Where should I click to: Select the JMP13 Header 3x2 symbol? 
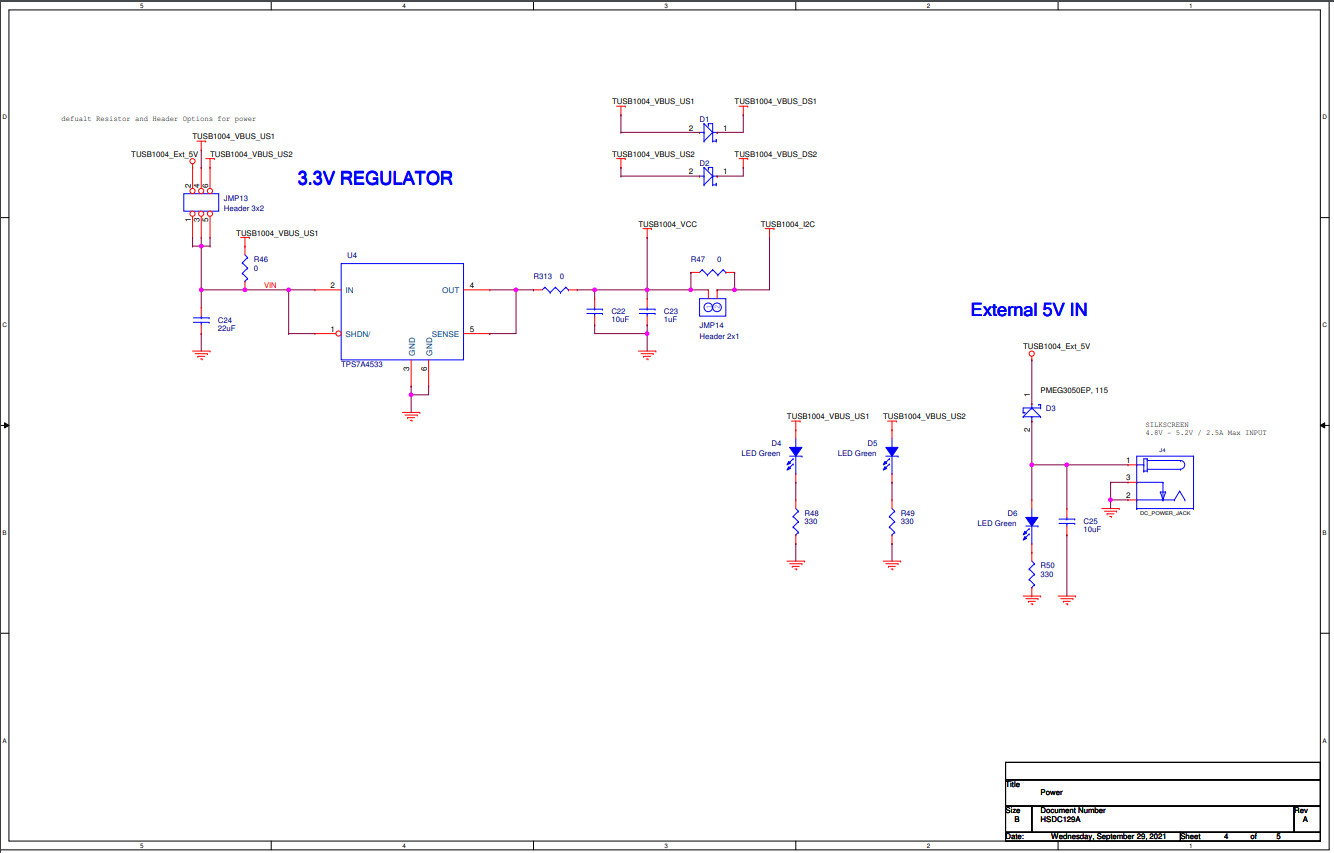199,201
